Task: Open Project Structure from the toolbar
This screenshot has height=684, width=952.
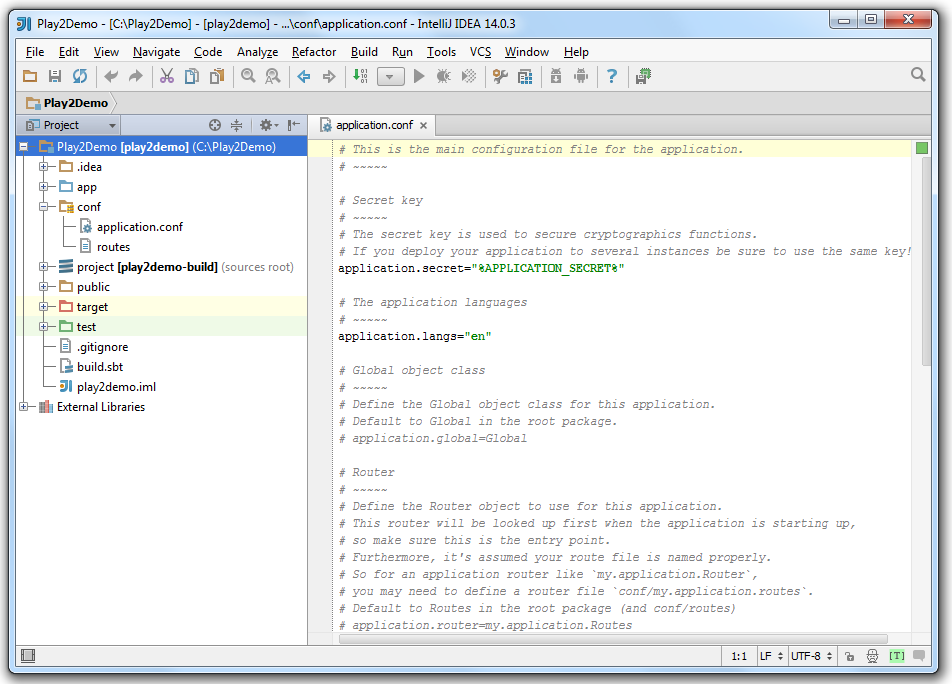Action: coord(524,76)
